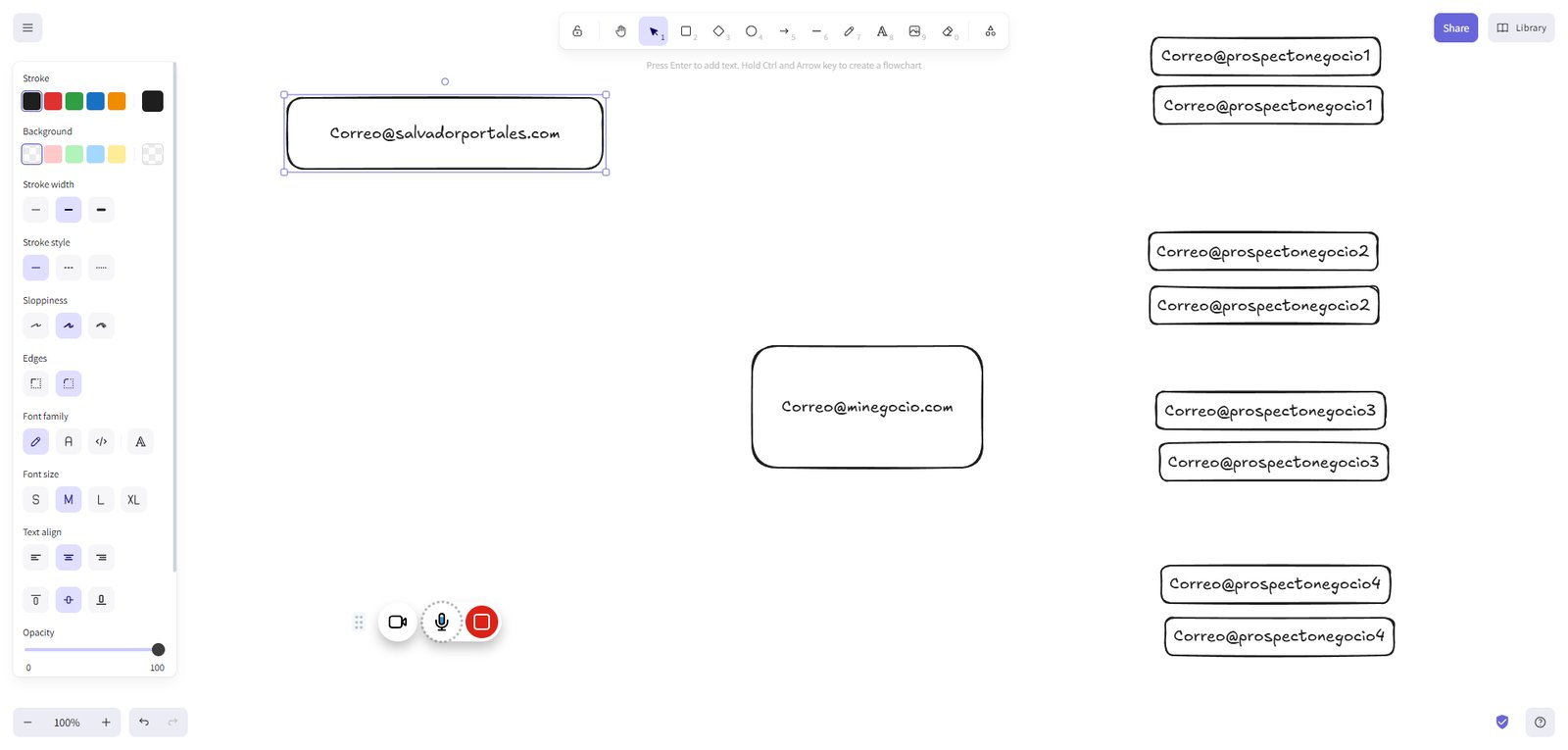Align text to the left
The width and height of the screenshot is (1568, 750).
coord(36,558)
